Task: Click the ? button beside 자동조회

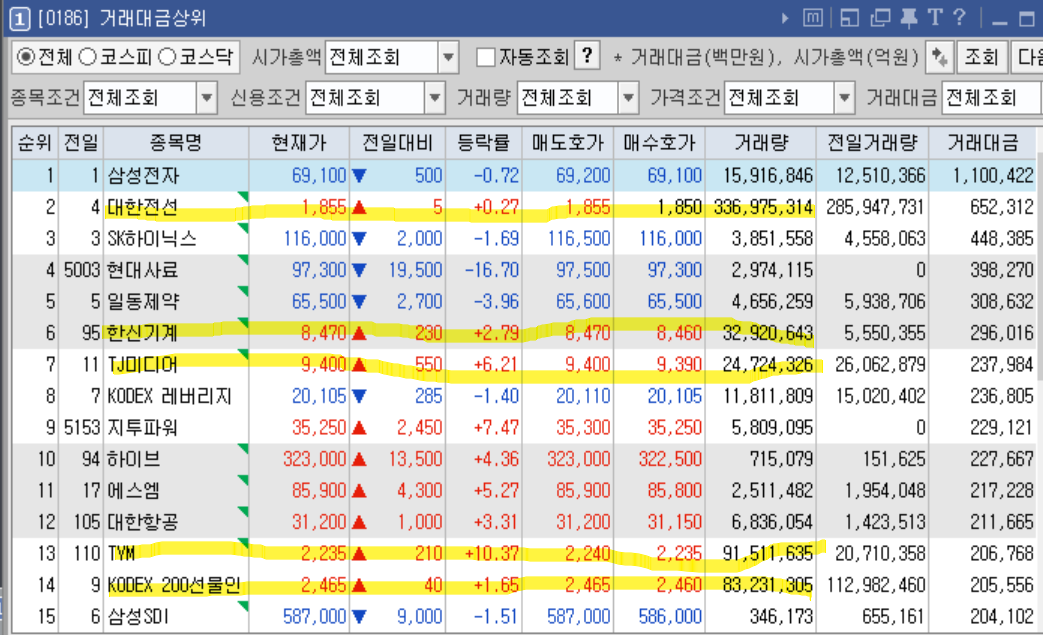Action: pos(587,56)
